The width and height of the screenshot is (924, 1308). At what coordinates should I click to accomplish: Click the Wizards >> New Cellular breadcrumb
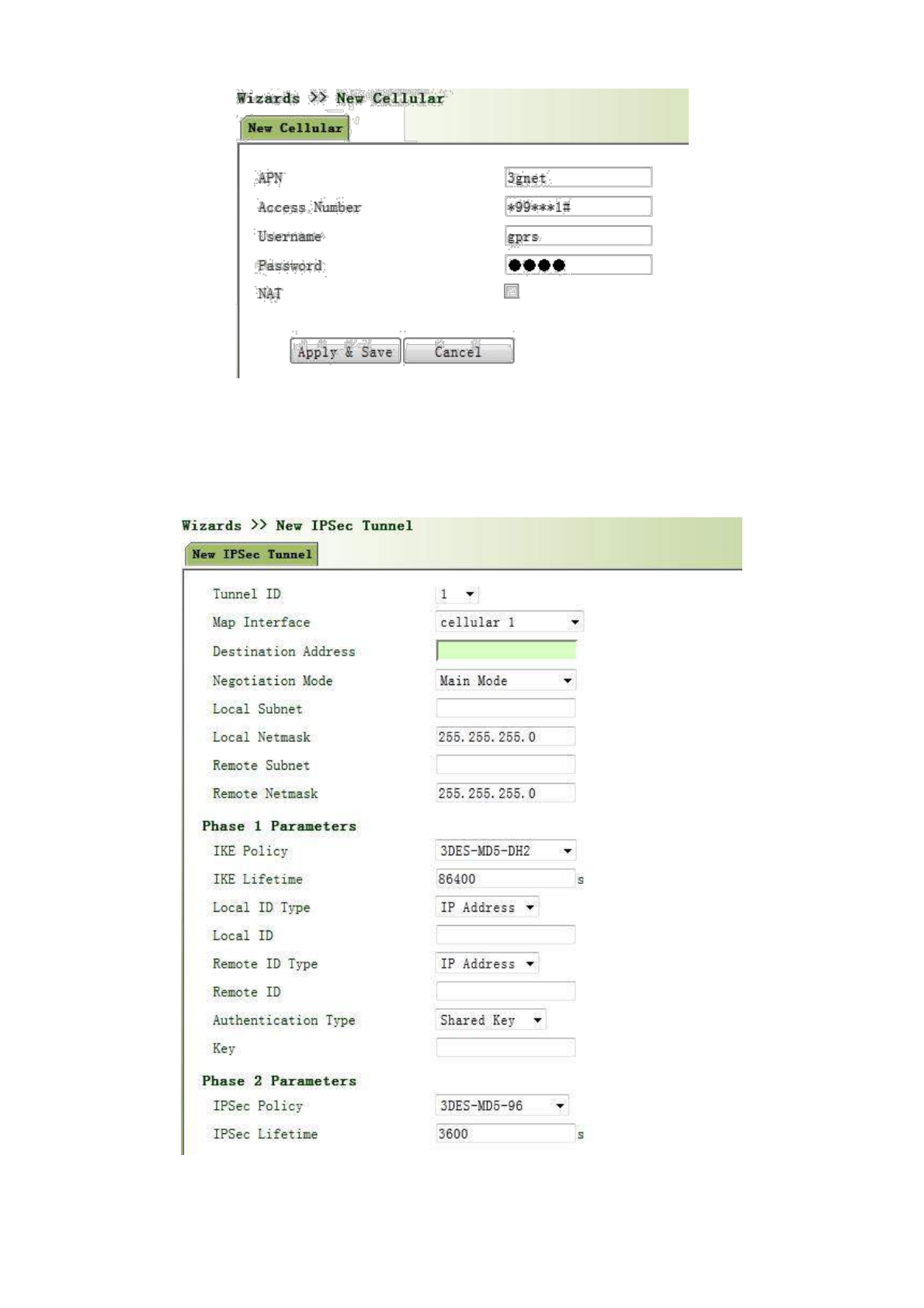[x=341, y=98]
